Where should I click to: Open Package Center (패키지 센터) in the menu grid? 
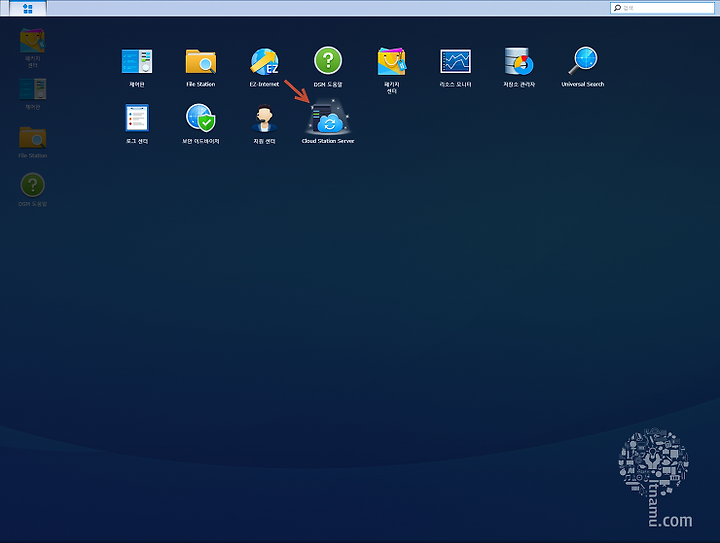[392, 62]
